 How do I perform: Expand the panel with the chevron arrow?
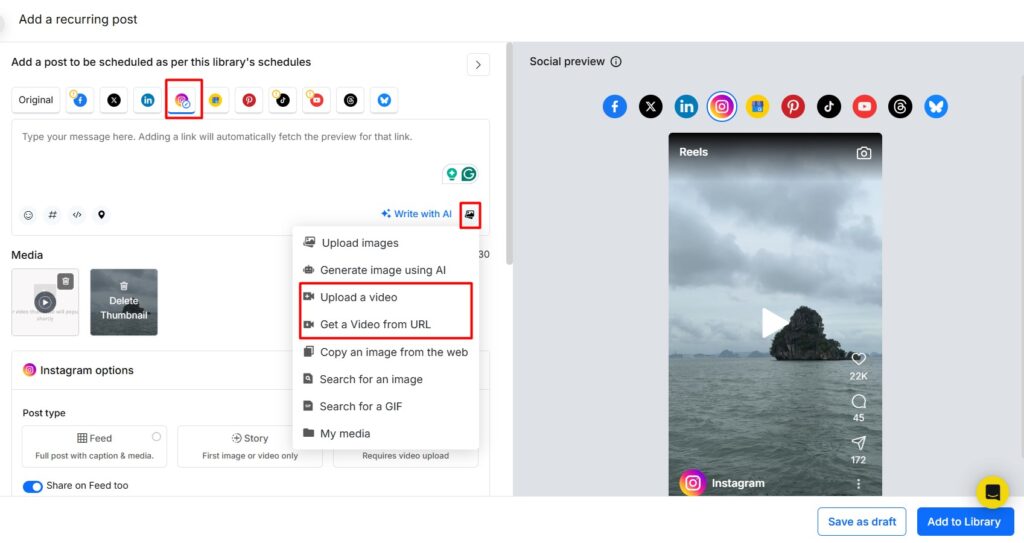478,65
